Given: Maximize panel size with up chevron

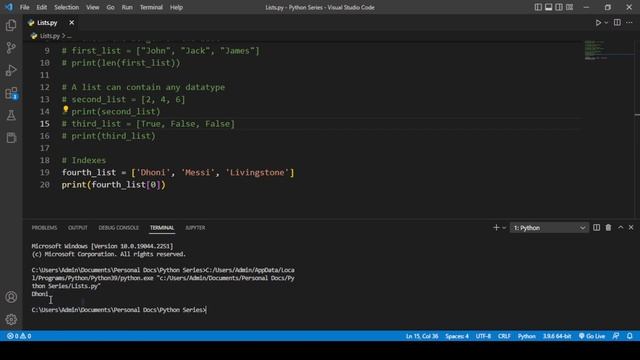Looking at the screenshot, I should pos(620,227).
